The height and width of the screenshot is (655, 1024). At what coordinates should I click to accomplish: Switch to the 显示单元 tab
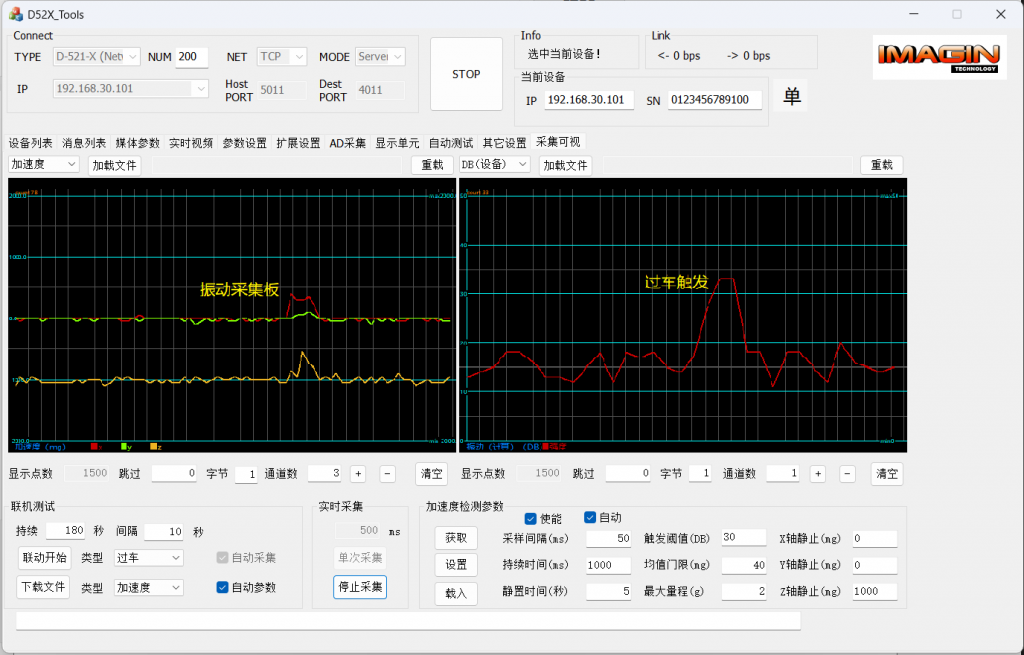tap(397, 143)
